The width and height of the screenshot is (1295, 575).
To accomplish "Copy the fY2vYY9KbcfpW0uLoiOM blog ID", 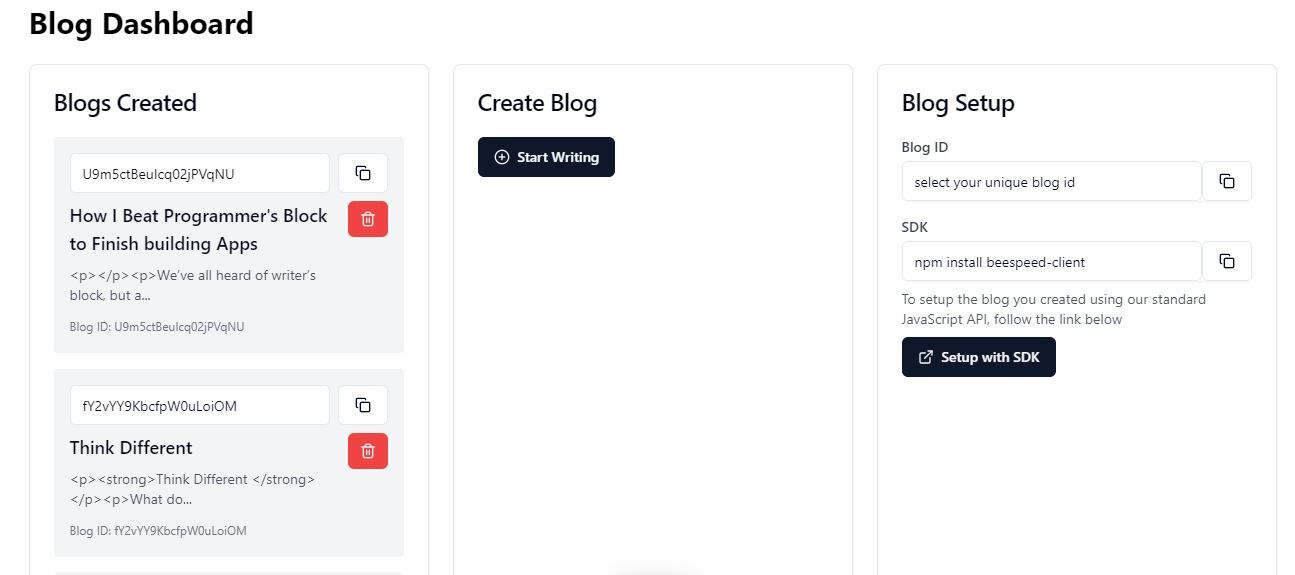I will [363, 405].
